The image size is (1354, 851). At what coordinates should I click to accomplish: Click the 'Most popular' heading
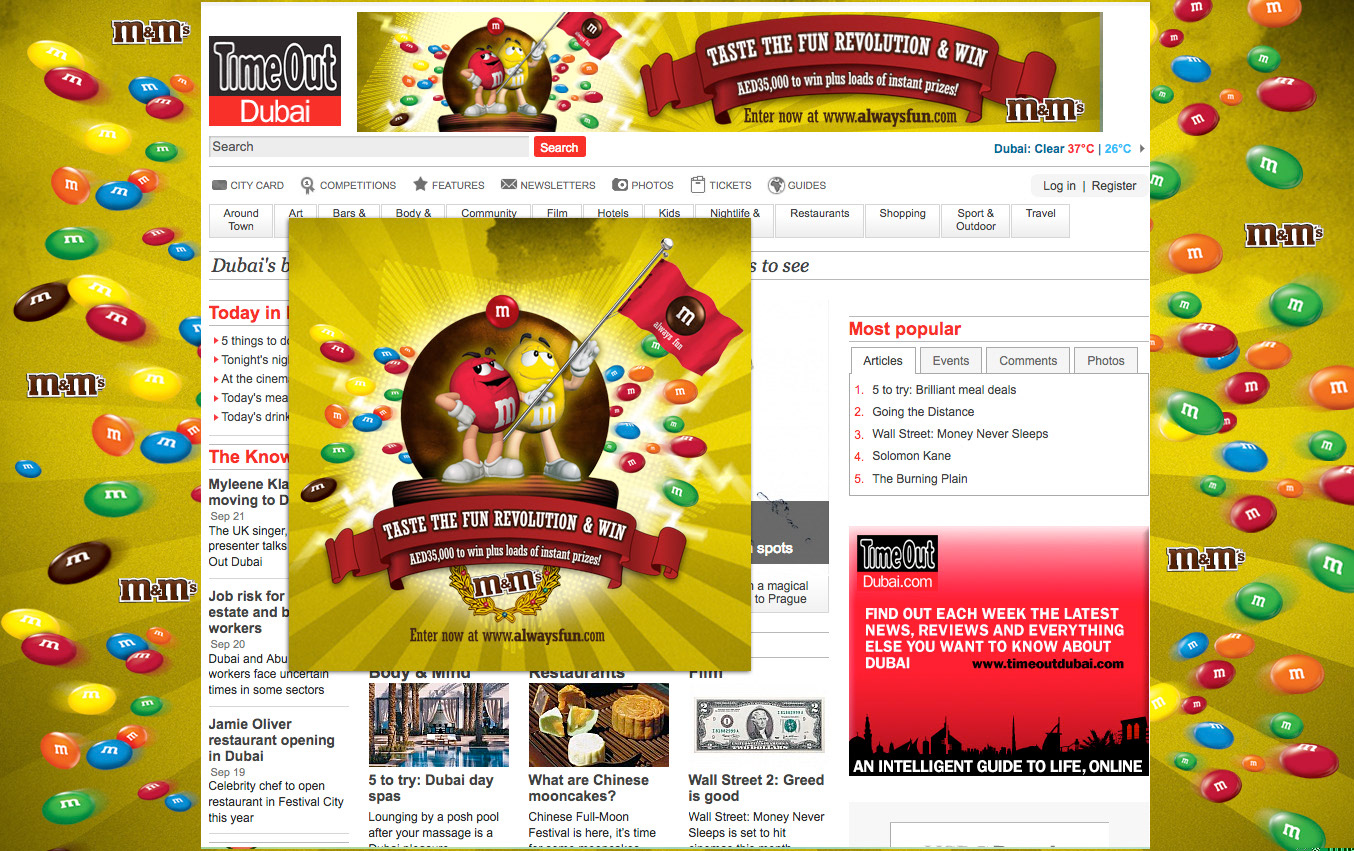(904, 329)
